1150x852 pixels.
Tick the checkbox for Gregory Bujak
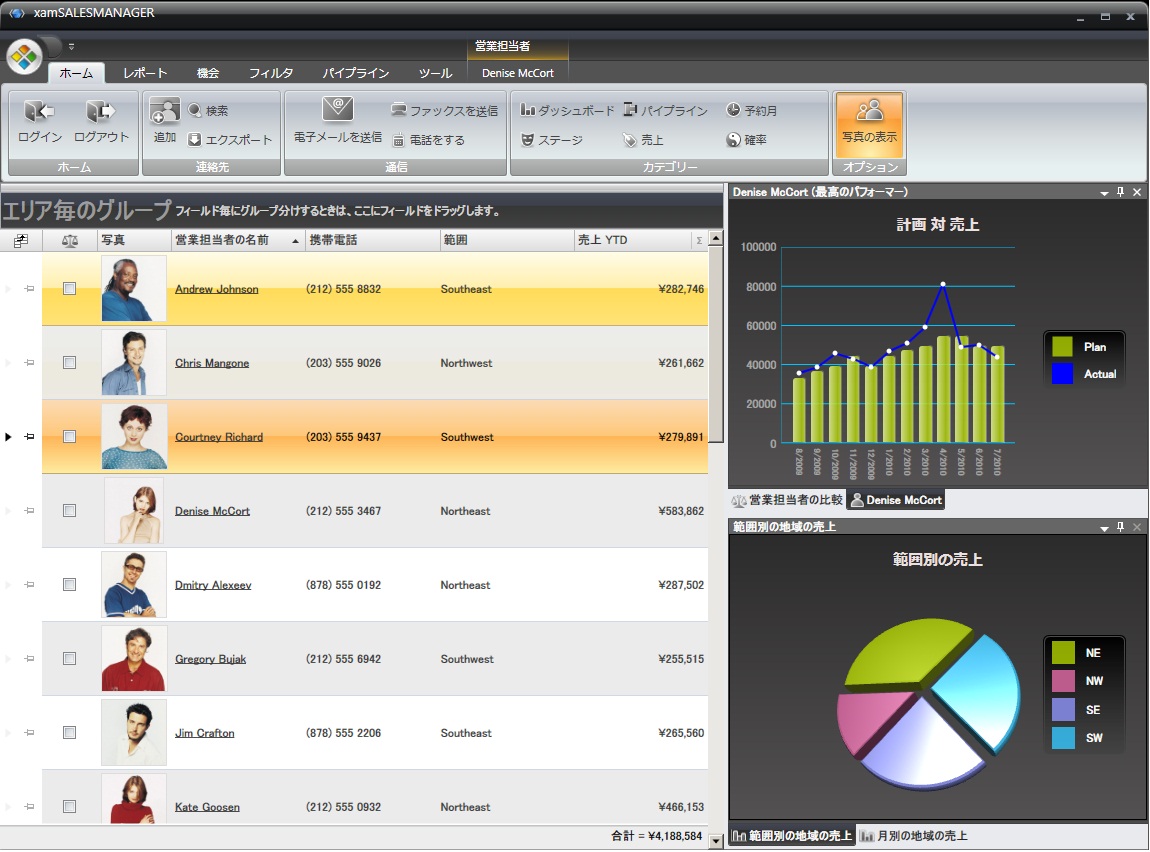[x=69, y=659]
